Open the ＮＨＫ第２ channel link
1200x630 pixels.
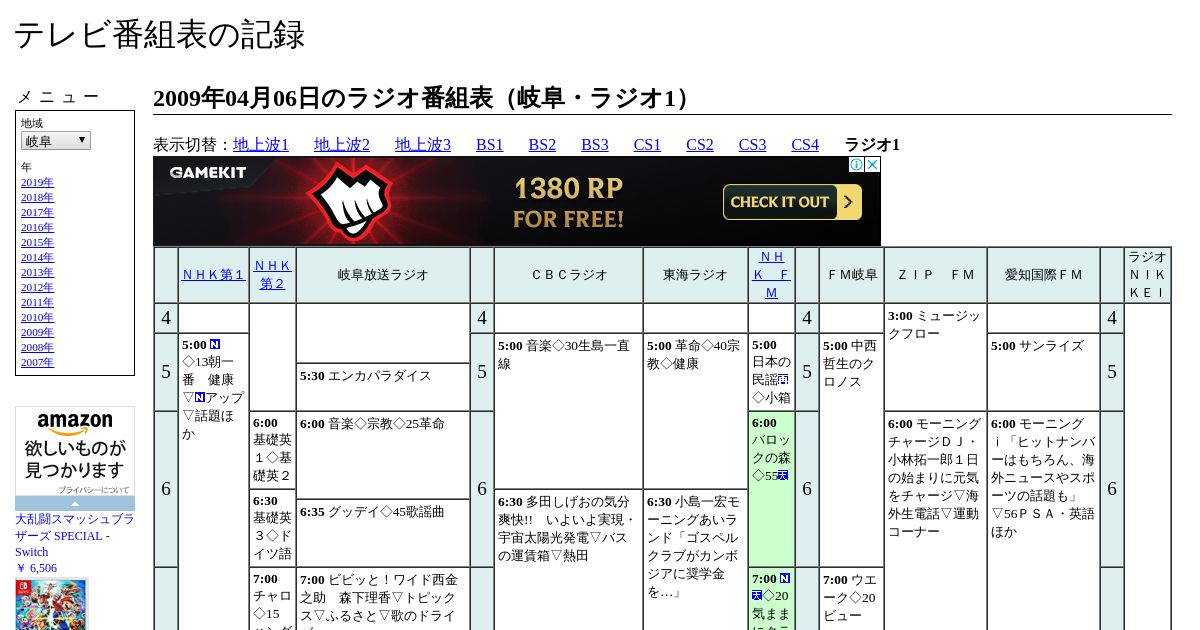[272, 275]
